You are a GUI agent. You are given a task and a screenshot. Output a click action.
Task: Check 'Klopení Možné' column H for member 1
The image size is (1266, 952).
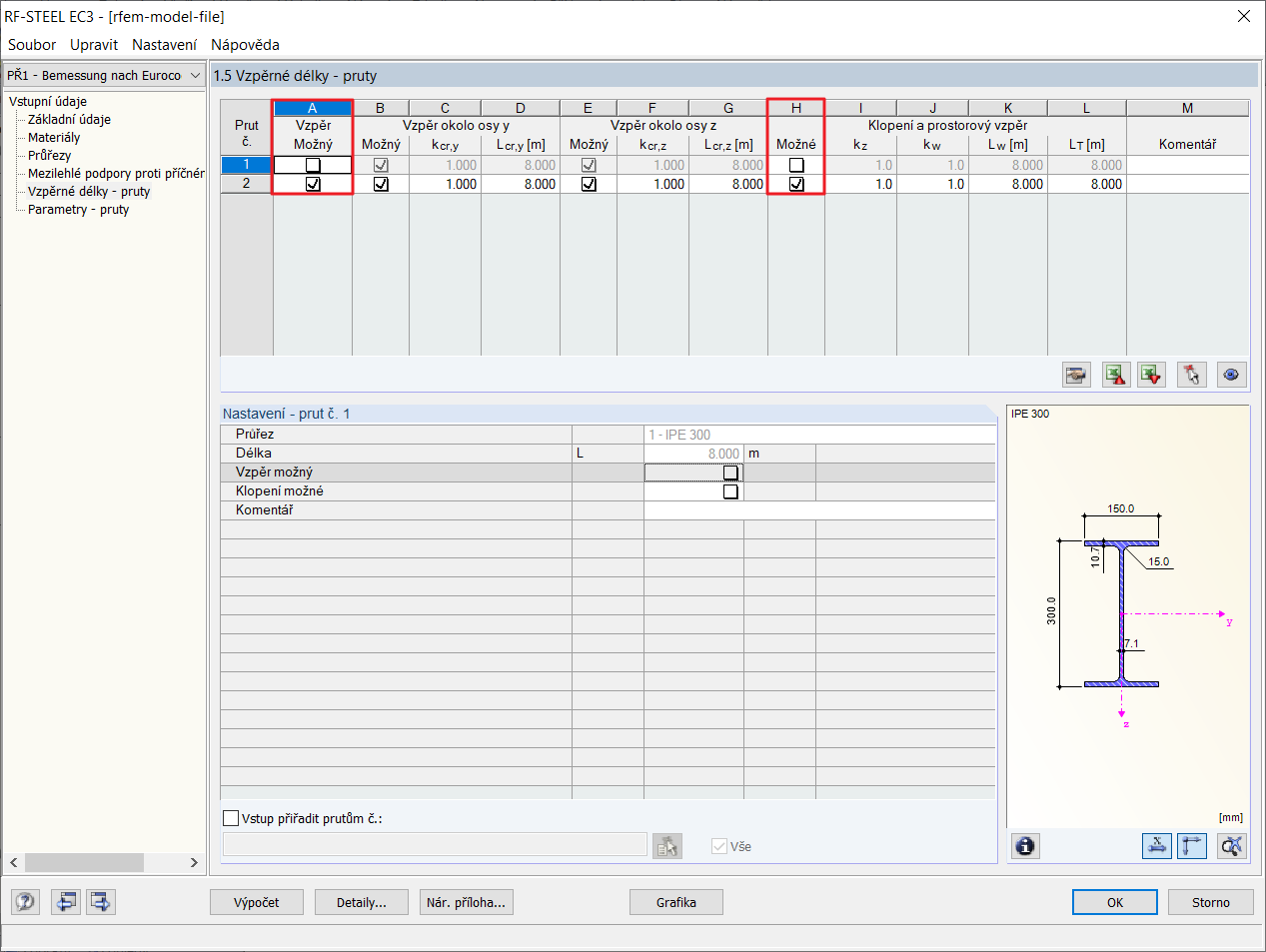click(x=796, y=165)
